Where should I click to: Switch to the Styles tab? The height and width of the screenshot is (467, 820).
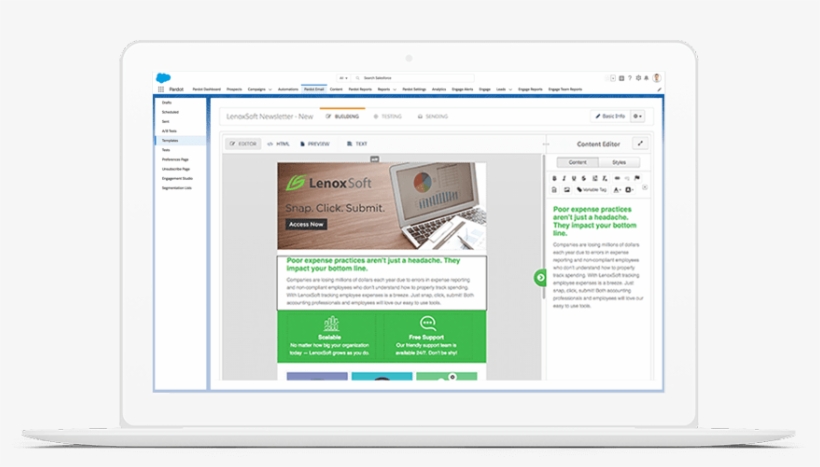619,162
